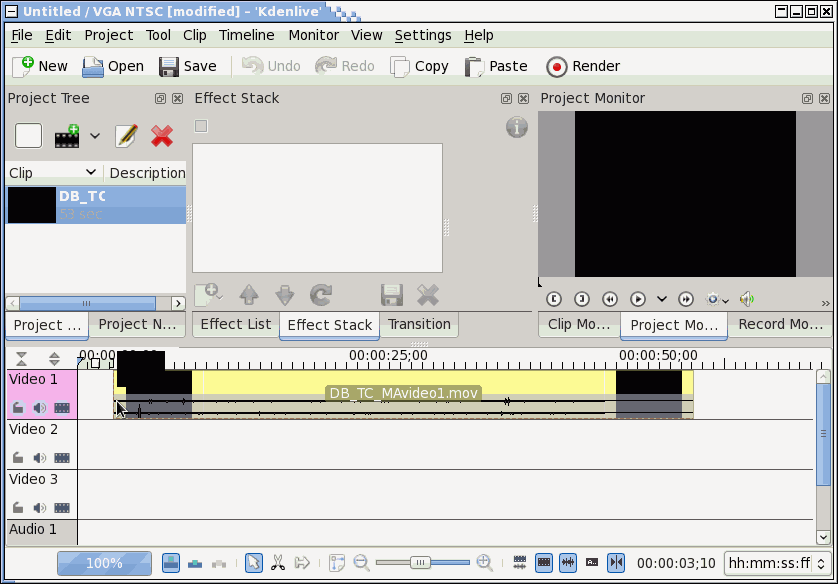
Task: Mute audio on Video 3 track
Action: pyautogui.click(x=40, y=508)
